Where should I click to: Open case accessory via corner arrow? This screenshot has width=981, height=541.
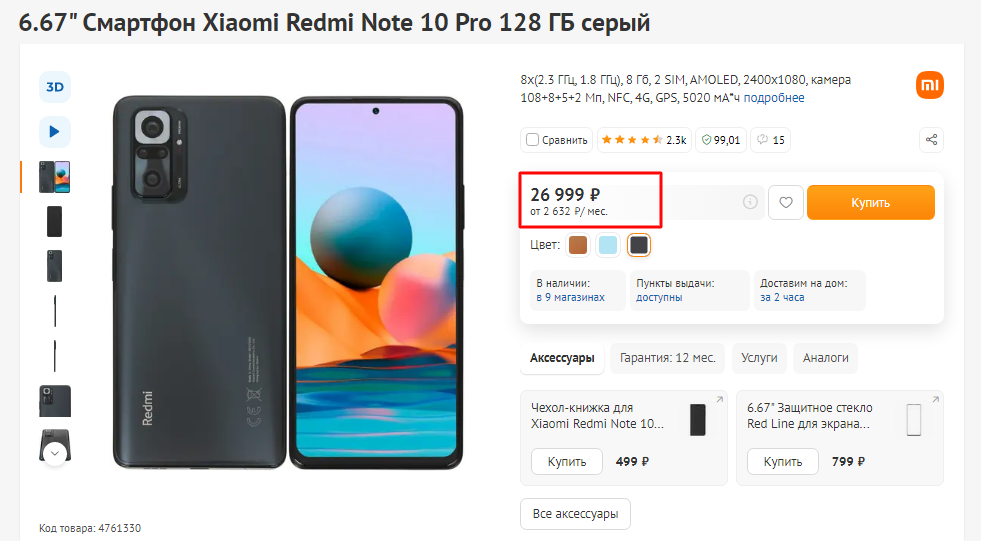pos(719,399)
